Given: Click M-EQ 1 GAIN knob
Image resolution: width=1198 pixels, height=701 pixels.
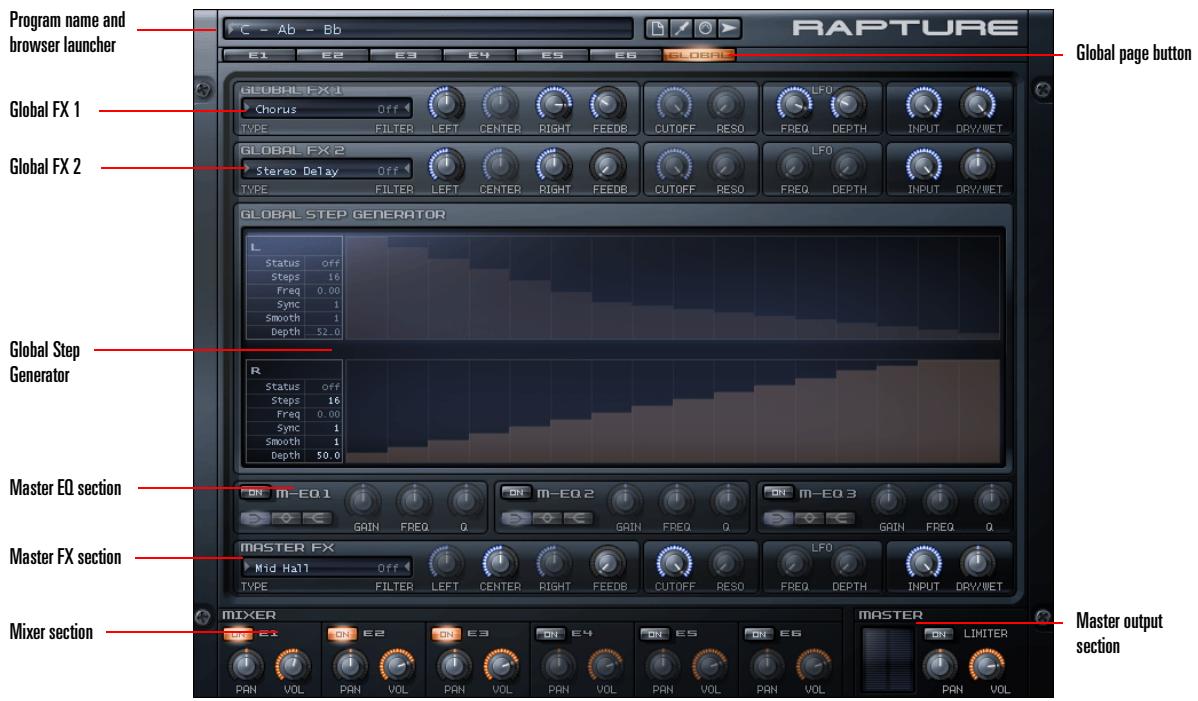Looking at the screenshot, I should (364, 501).
